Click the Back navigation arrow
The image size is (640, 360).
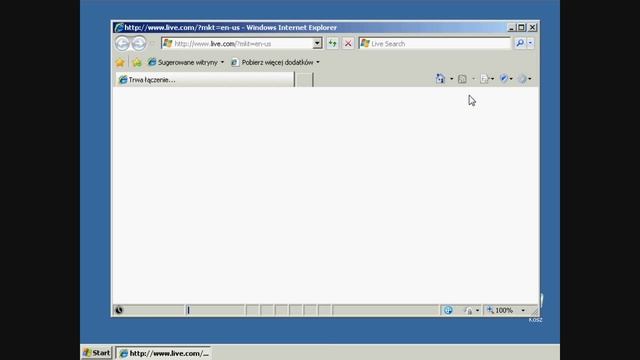click(x=122, y=43)
